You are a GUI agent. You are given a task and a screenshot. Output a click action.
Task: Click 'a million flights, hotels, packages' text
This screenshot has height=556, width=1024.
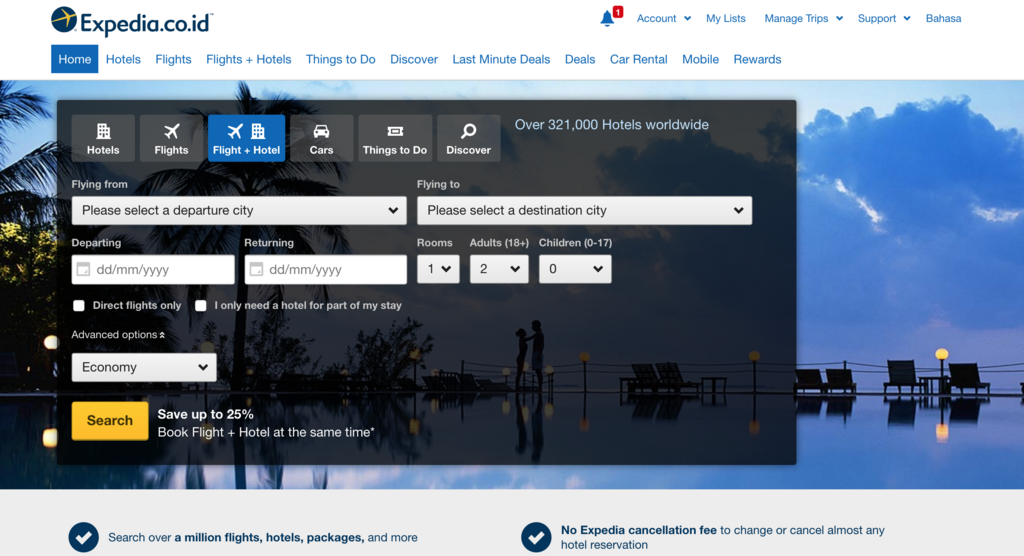pyautogui.click(x=269, y=538)
